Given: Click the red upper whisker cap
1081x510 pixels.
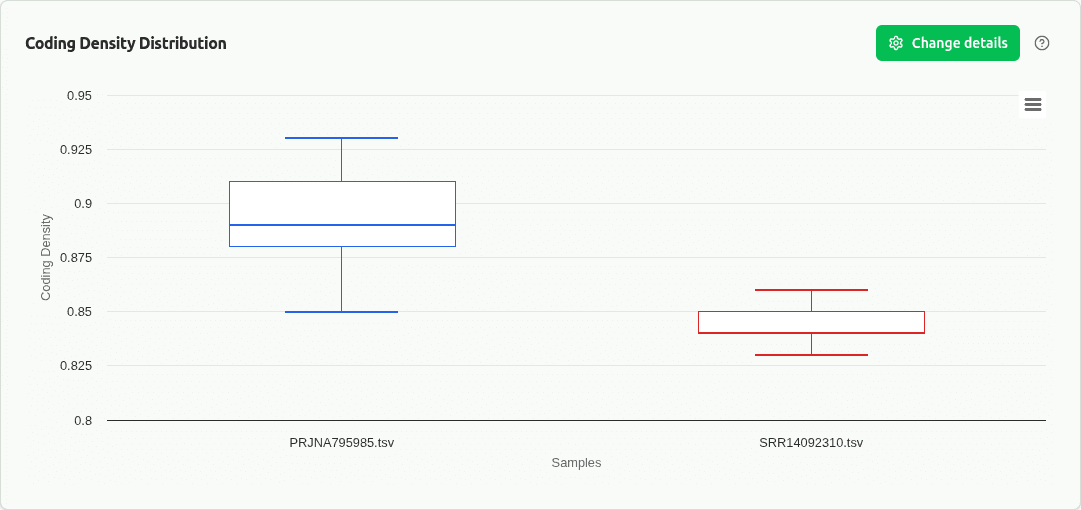Looking at the screenshot, I should coord(811,290).
